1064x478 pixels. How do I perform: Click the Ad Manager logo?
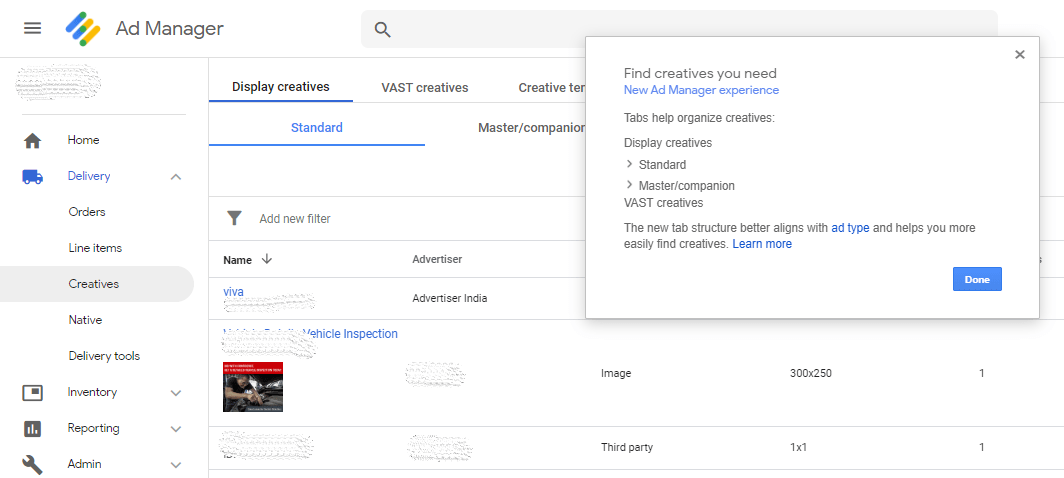tap(83, 29)
